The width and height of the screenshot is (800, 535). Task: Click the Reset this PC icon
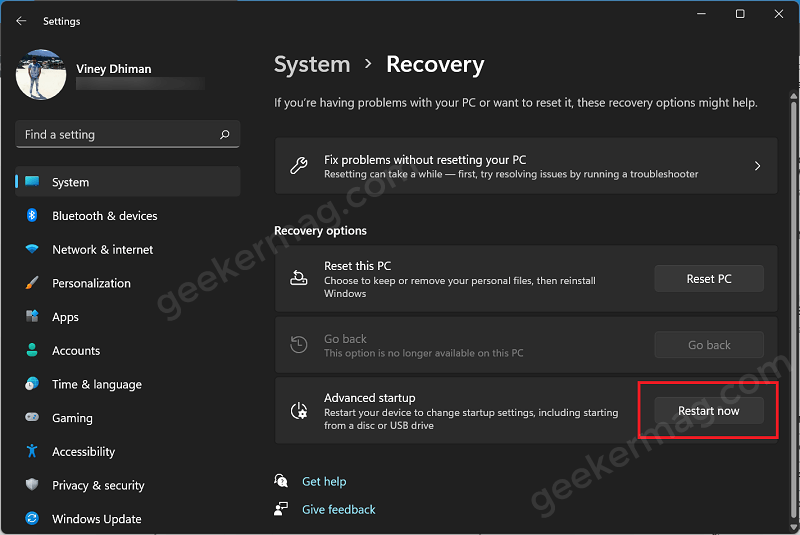click(x=299, y=278)
